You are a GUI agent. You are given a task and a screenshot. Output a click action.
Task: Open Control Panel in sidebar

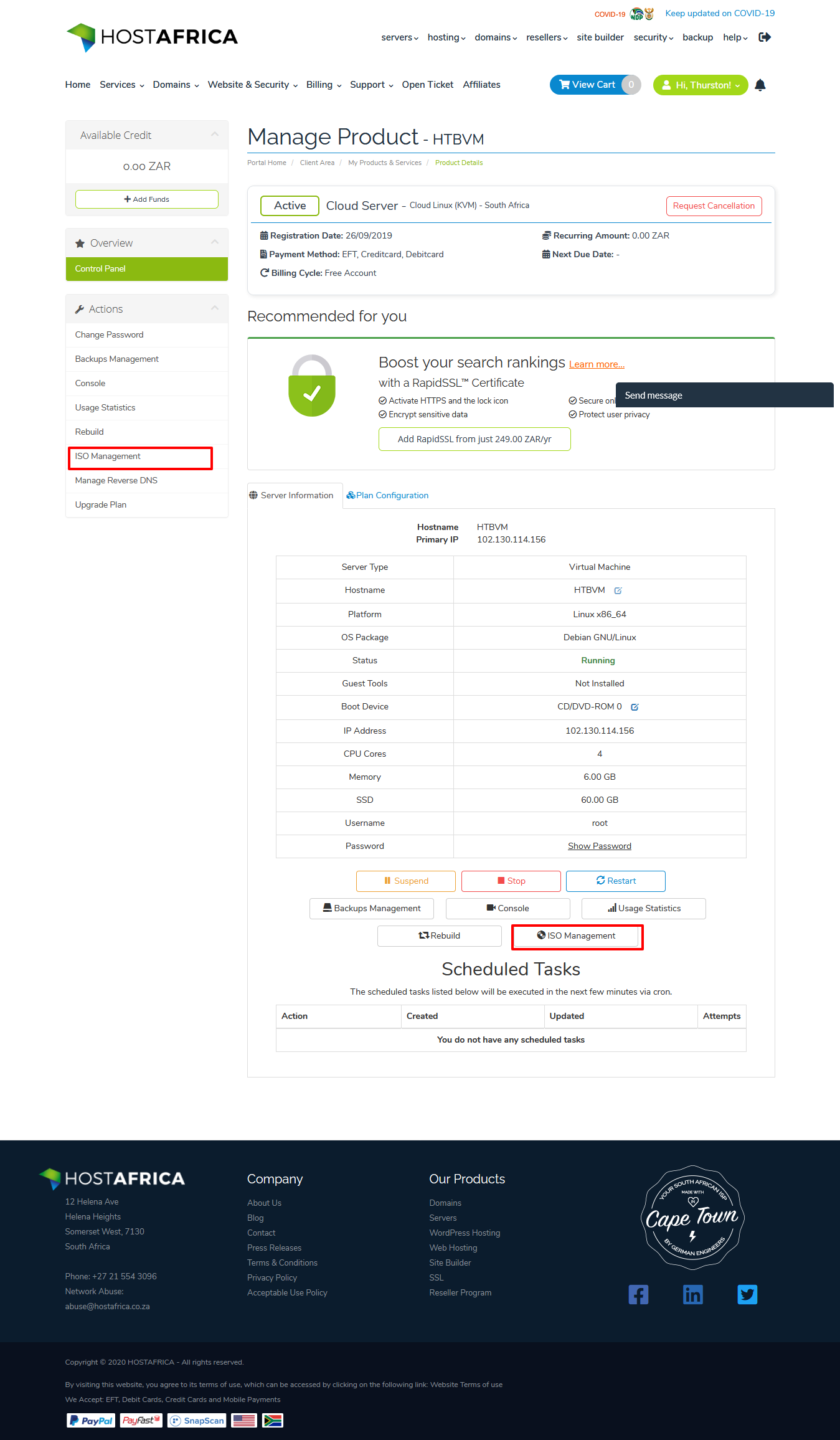pyautogui.click(x=147, y=269)
